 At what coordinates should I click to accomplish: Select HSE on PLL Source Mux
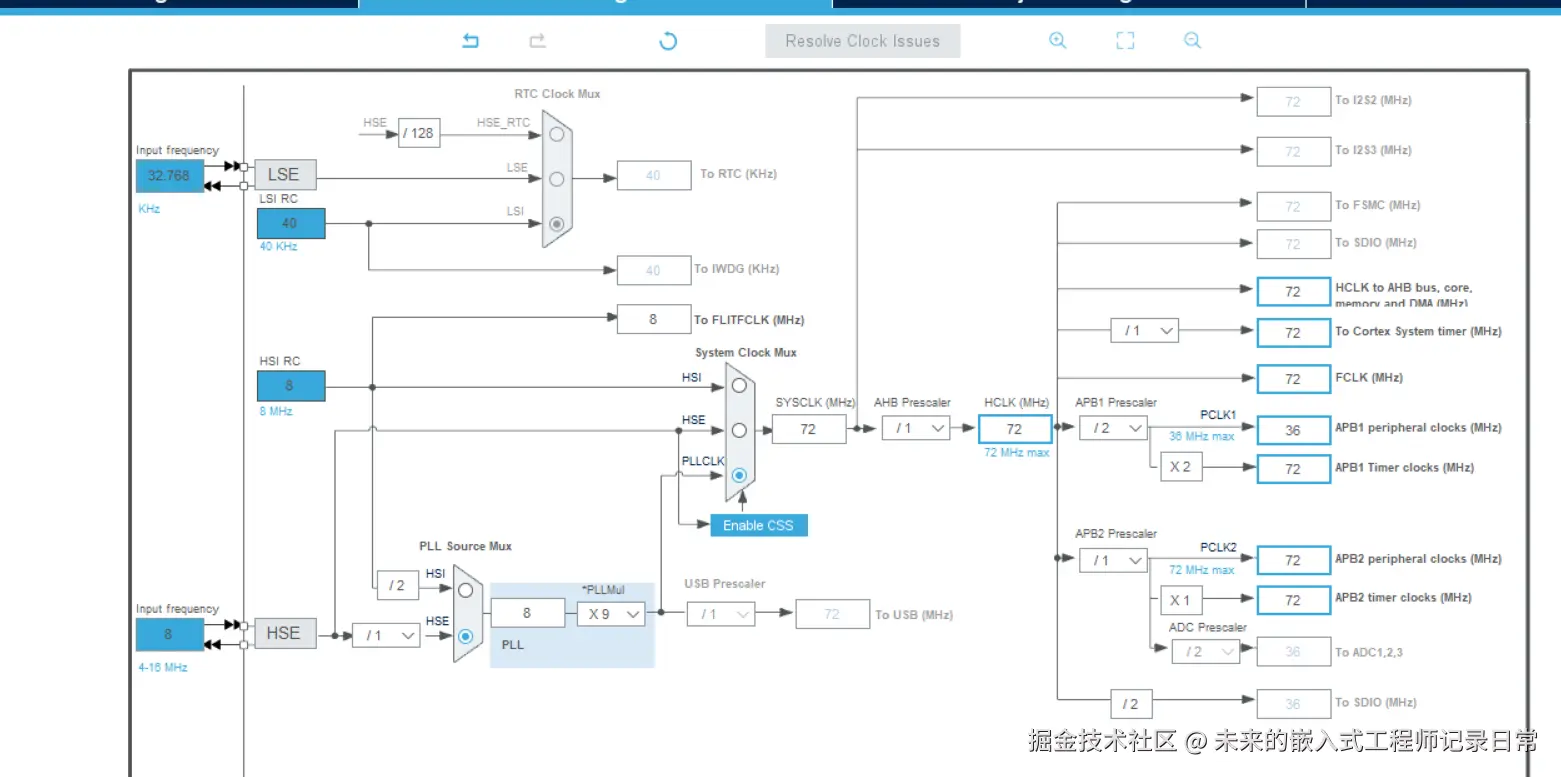[x=465, y=635]
